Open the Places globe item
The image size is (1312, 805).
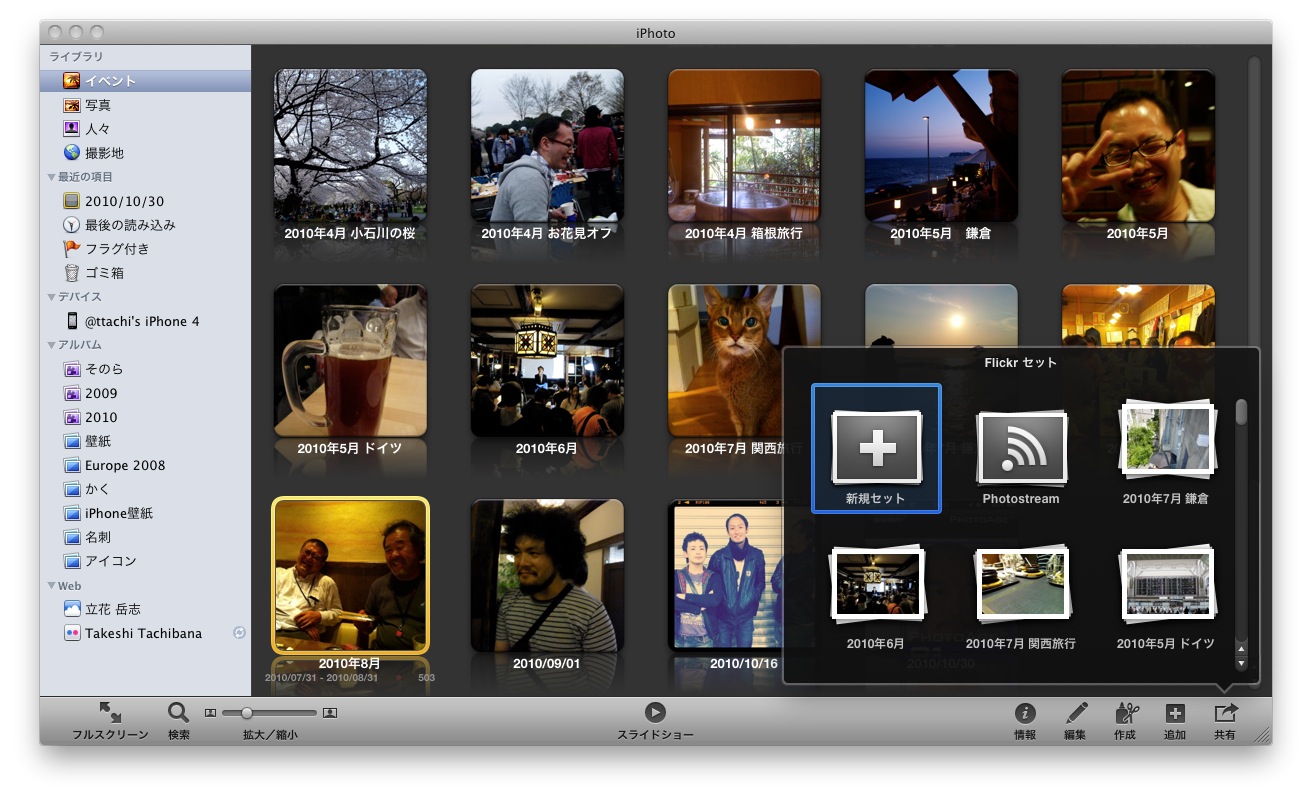(x=103, y=153)
